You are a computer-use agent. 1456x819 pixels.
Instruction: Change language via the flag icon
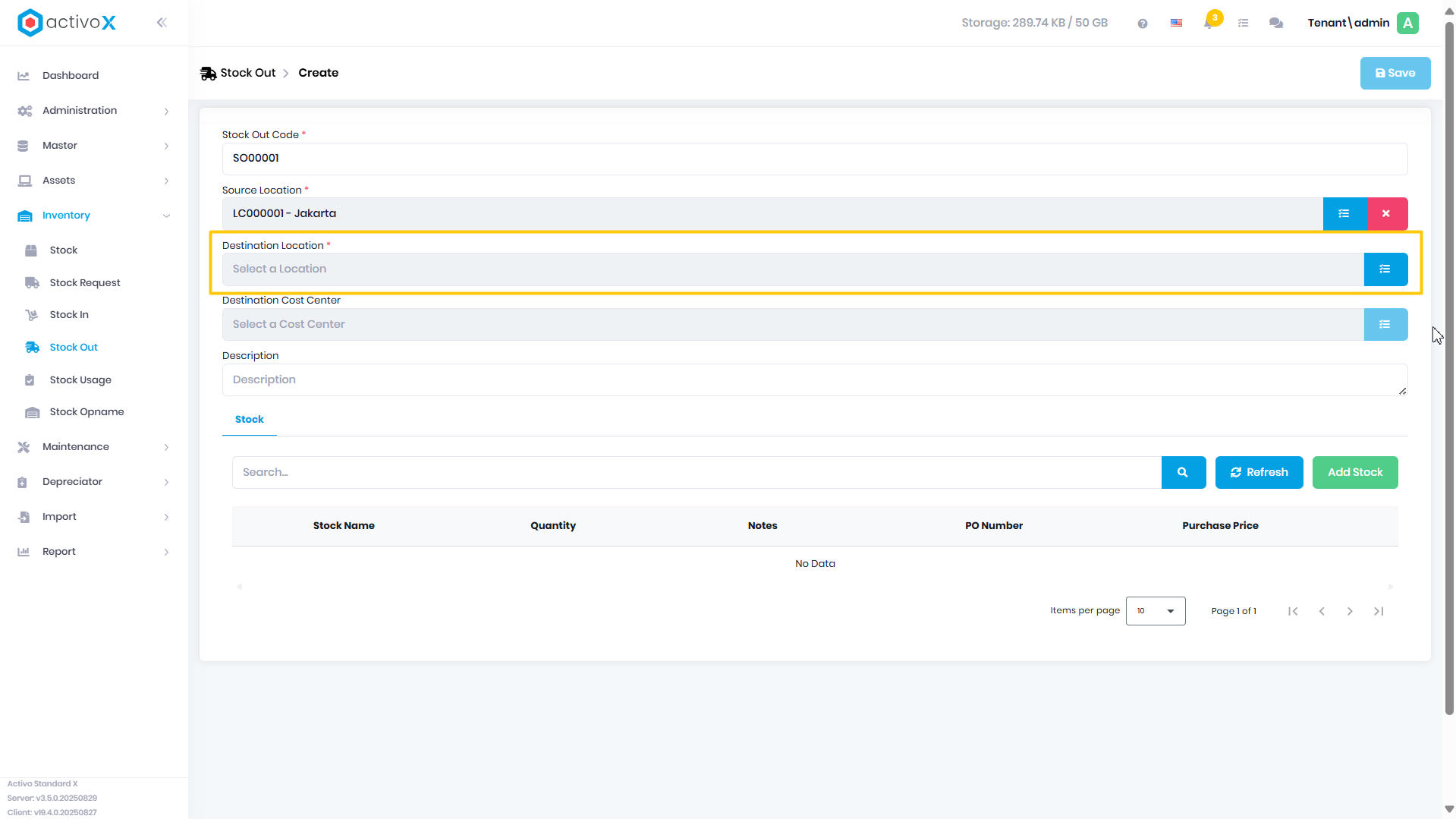(1176, 24)
